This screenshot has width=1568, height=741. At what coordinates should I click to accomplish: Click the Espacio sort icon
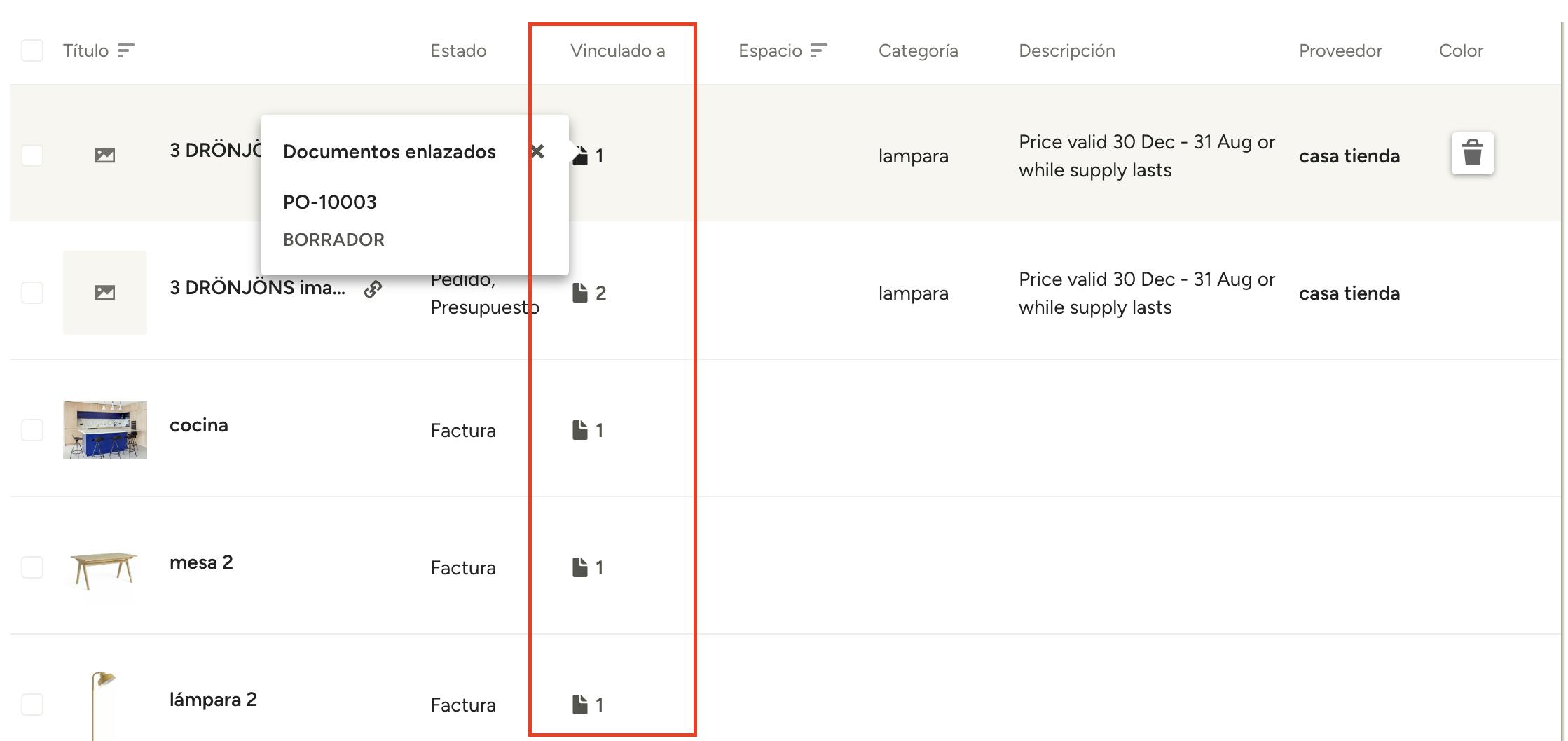(819, 50)
